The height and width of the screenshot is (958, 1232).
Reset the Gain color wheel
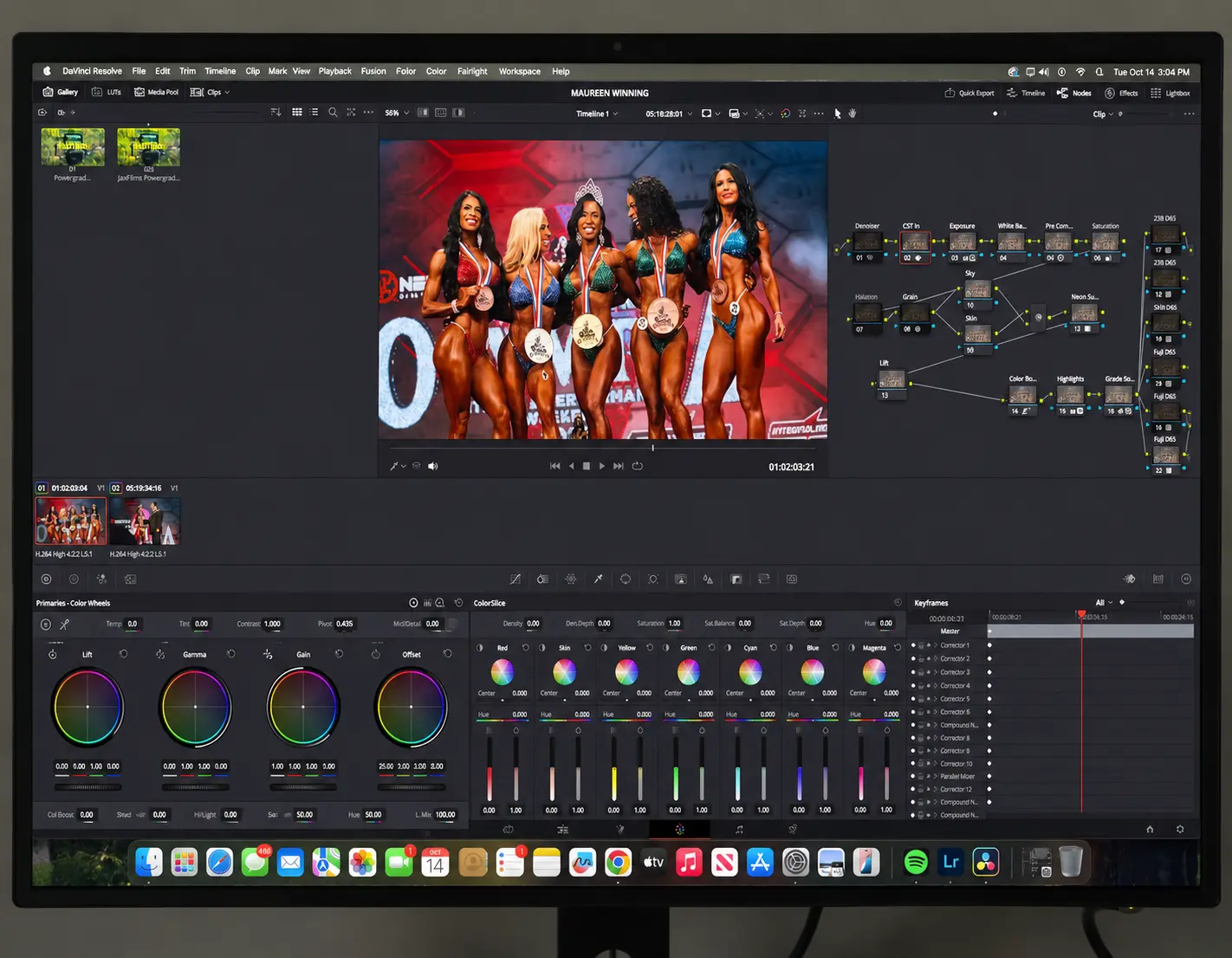click(339, 654)
